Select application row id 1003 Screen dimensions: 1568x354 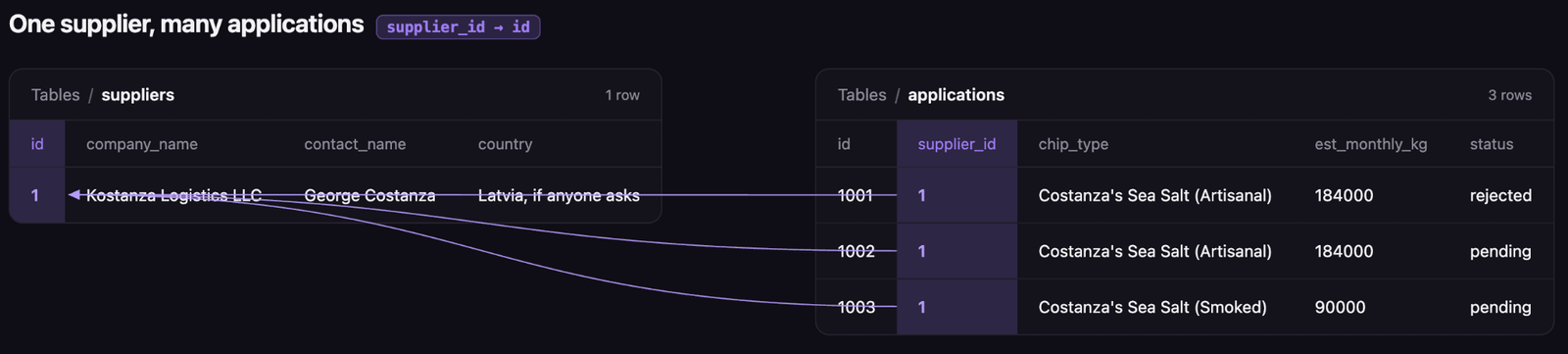tap(856, 307)
